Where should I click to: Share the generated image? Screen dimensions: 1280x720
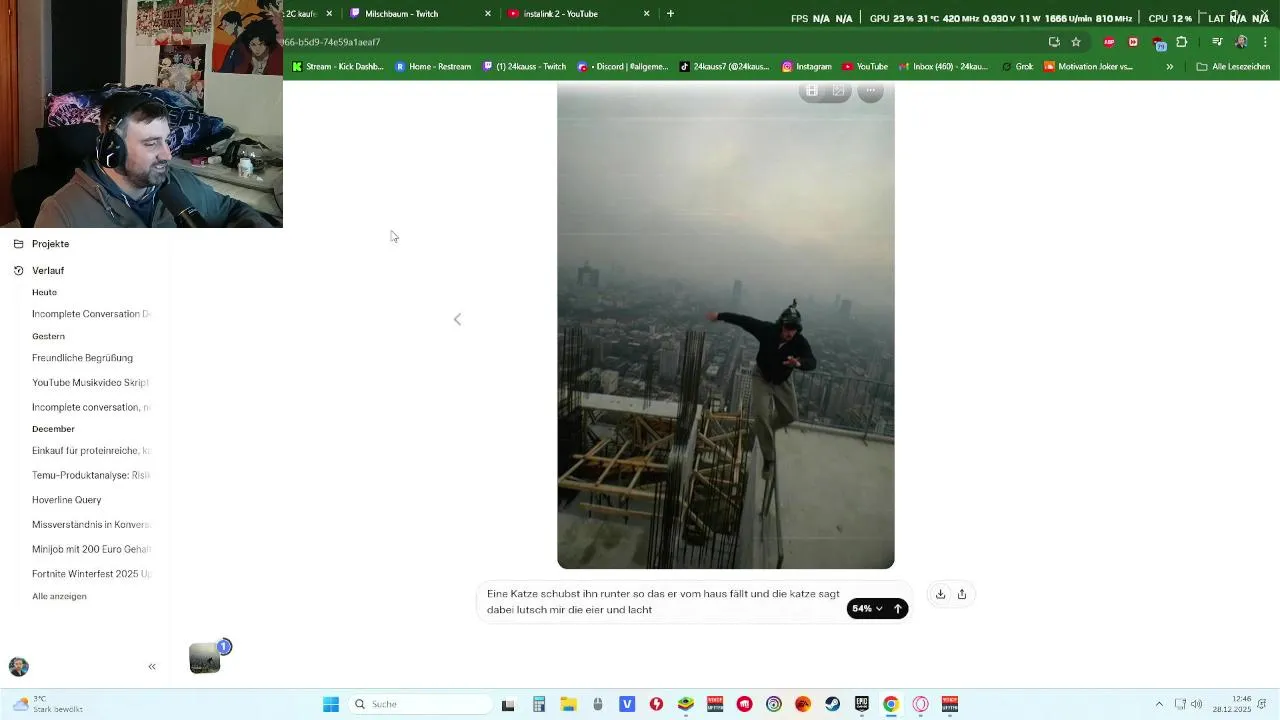pos(962,594)
